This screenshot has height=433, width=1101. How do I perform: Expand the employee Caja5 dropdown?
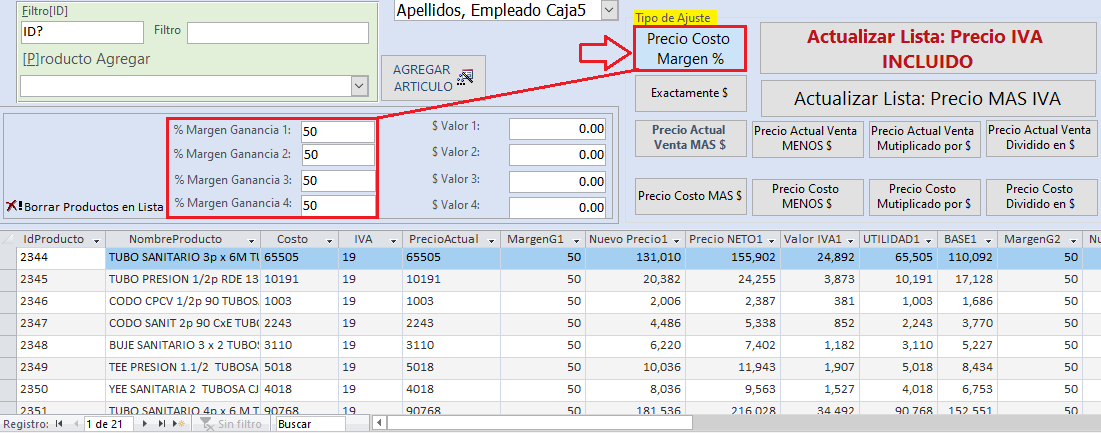click(x=609, y=10)
